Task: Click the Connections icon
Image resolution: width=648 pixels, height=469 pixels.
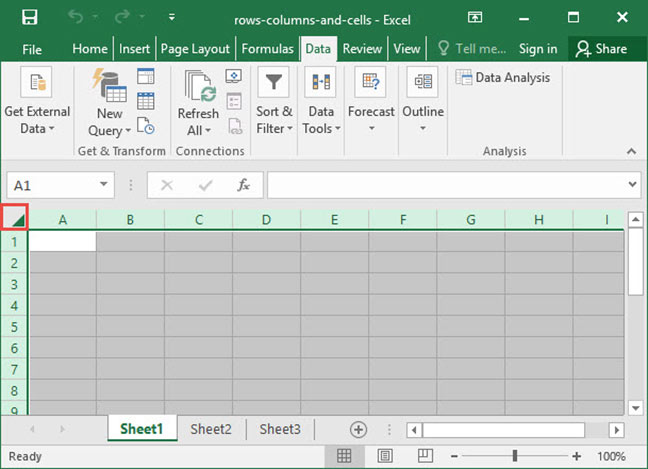Action: coord(234,76)
